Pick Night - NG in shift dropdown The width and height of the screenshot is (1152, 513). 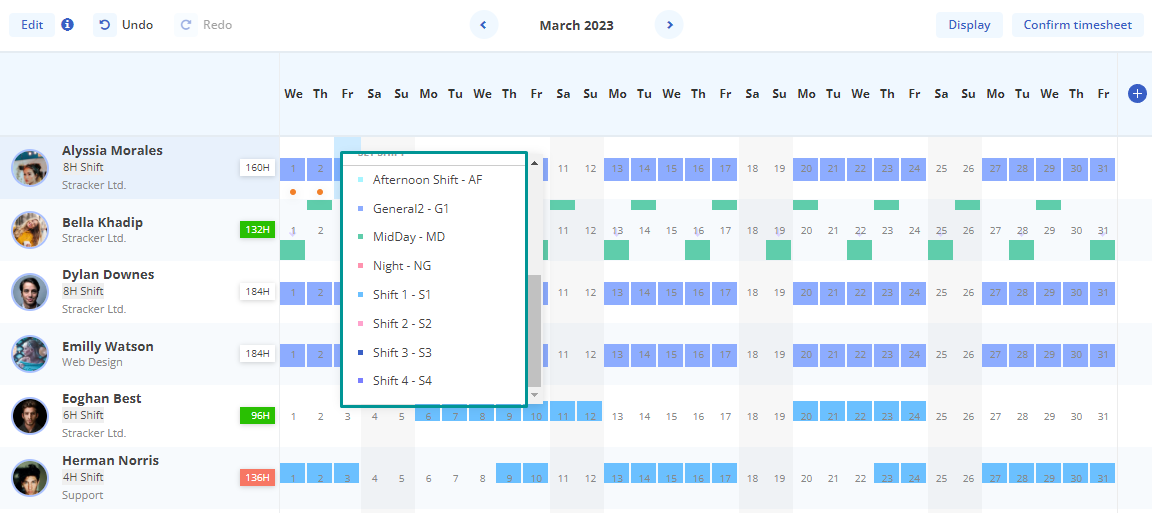point(401,266)
